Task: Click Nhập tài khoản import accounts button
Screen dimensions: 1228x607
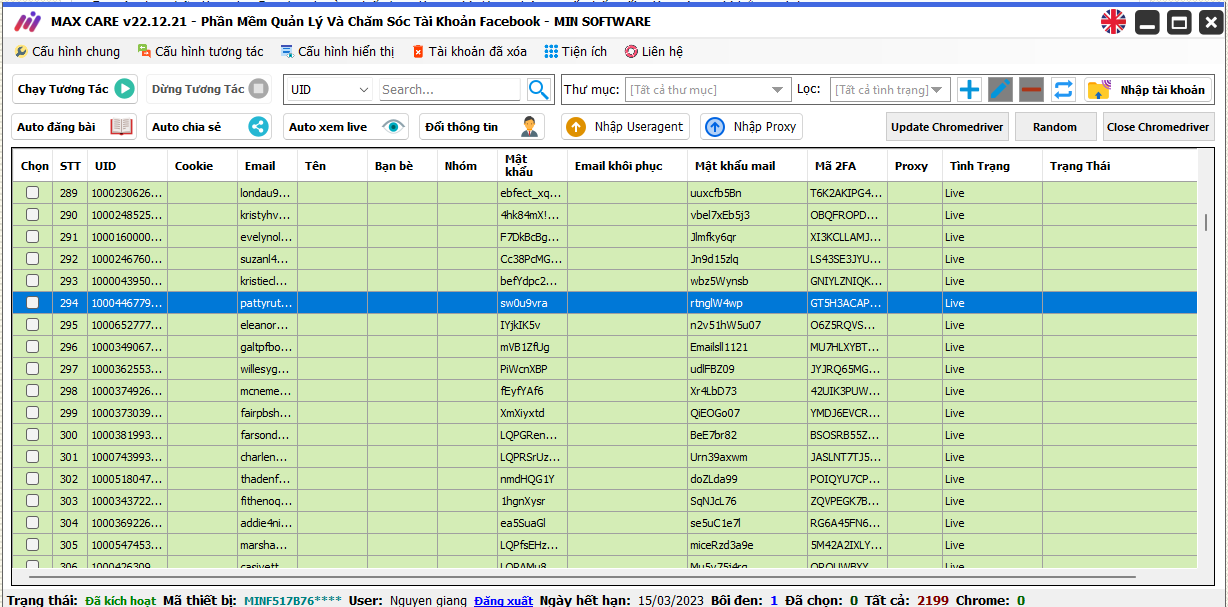Action: pyautogui.click(x=1148, y=89)
